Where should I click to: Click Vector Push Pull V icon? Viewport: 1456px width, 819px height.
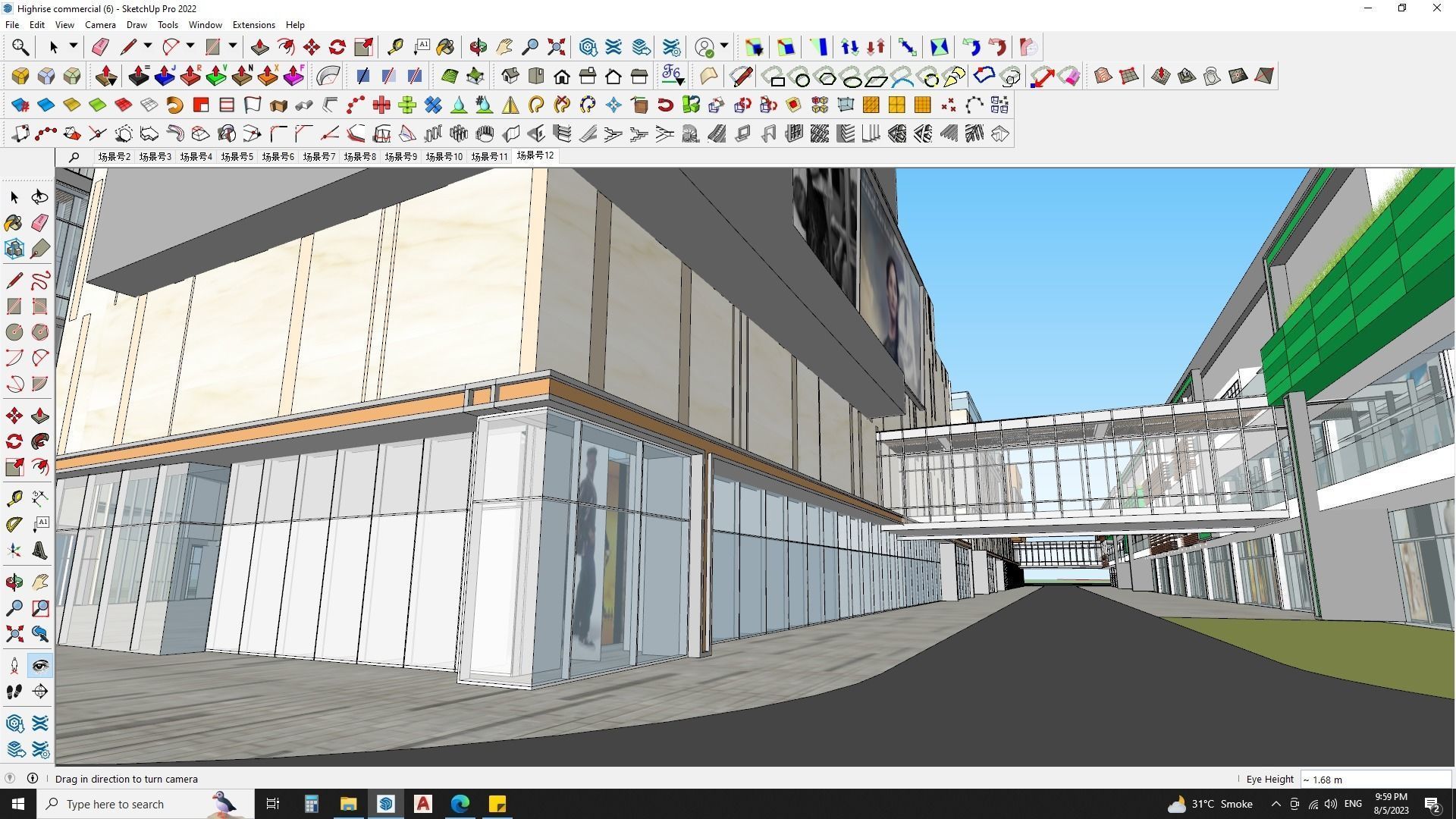coord(216,76)
